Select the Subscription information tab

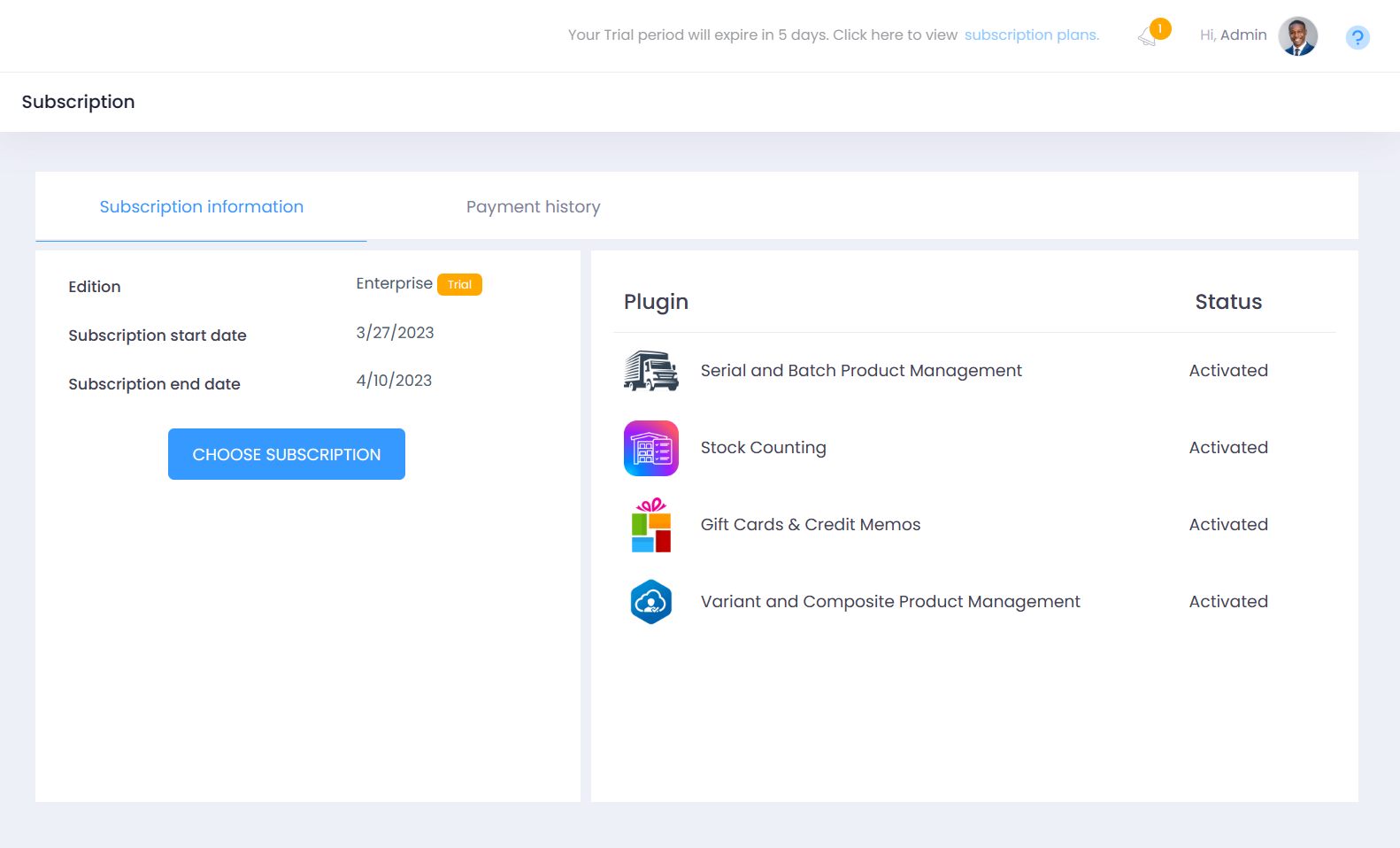pyautogui.click(x=201, y=206)
